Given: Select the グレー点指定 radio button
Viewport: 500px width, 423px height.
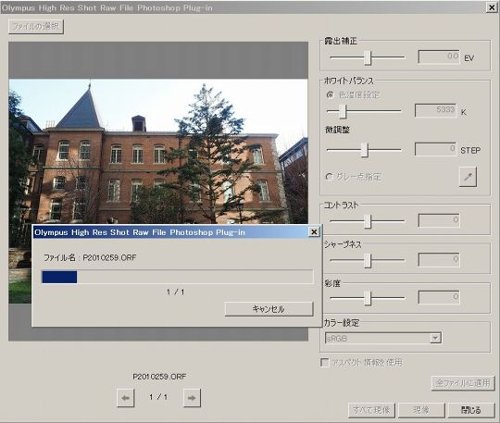Looking at the screenshot, I should (x=329, y=176).
